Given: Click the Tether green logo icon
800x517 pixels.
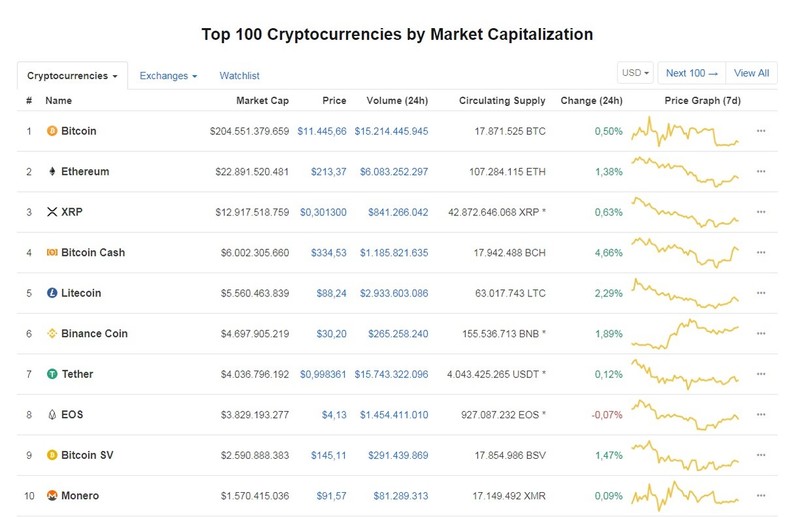Looking at the screenshot, I should 52,374.
